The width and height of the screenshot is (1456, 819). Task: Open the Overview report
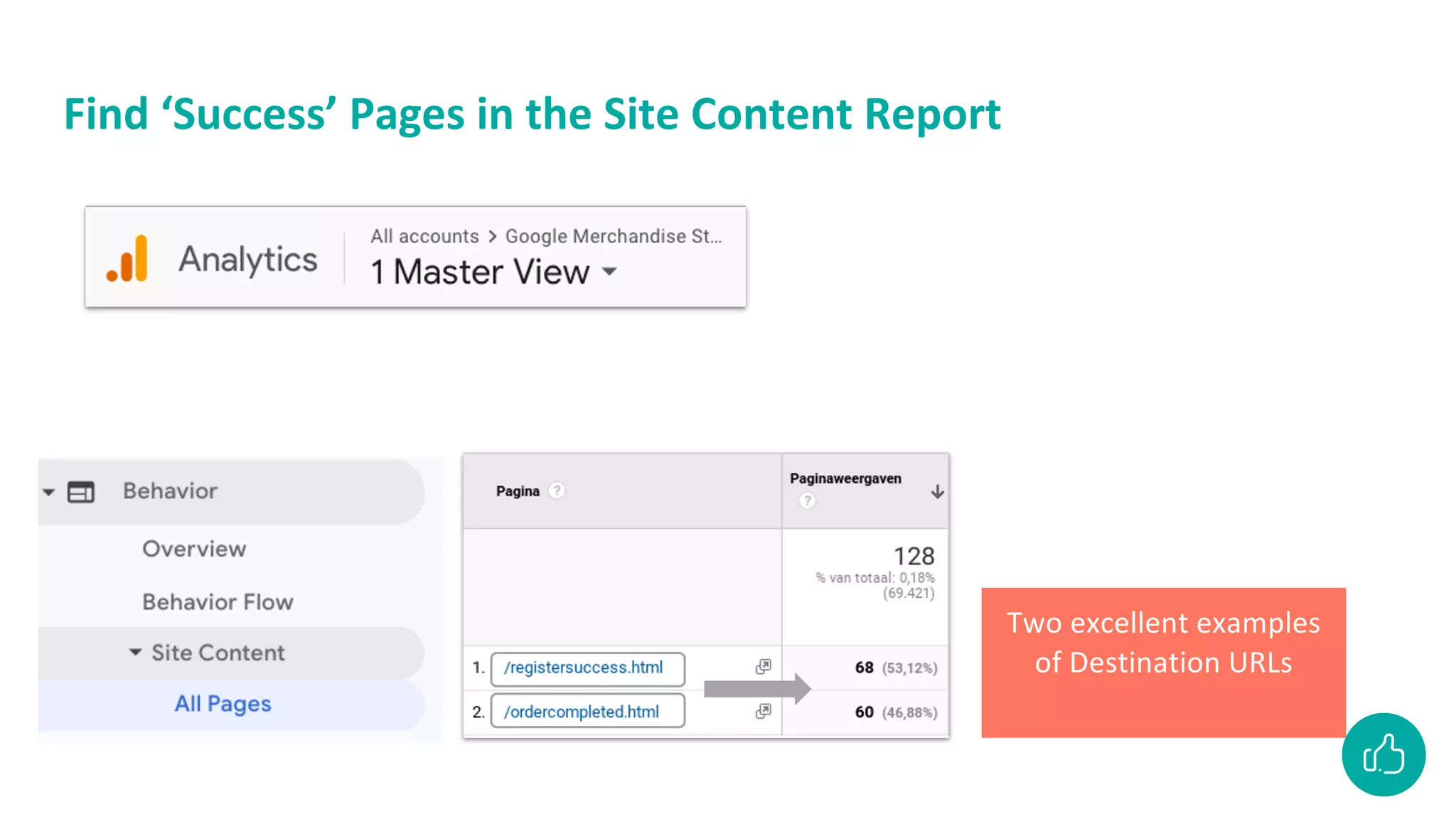[194, 548]
